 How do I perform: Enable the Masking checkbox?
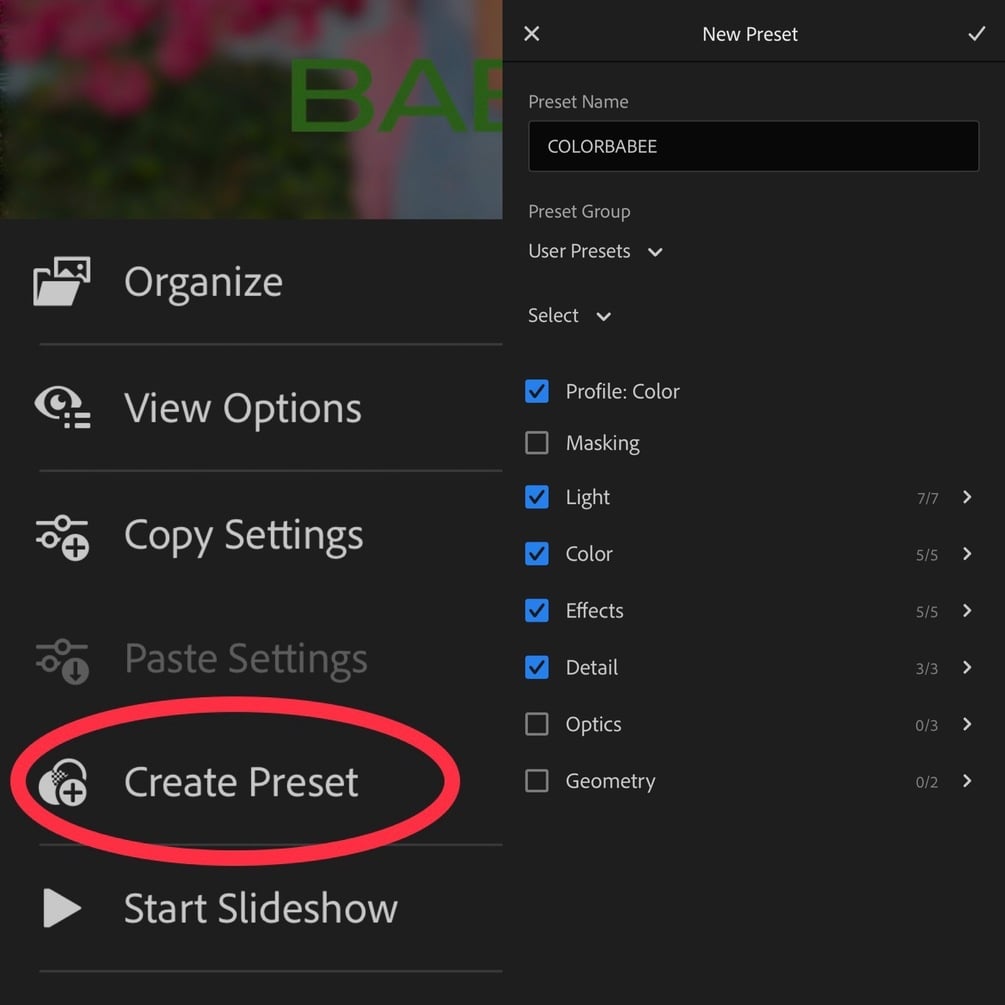537,443
